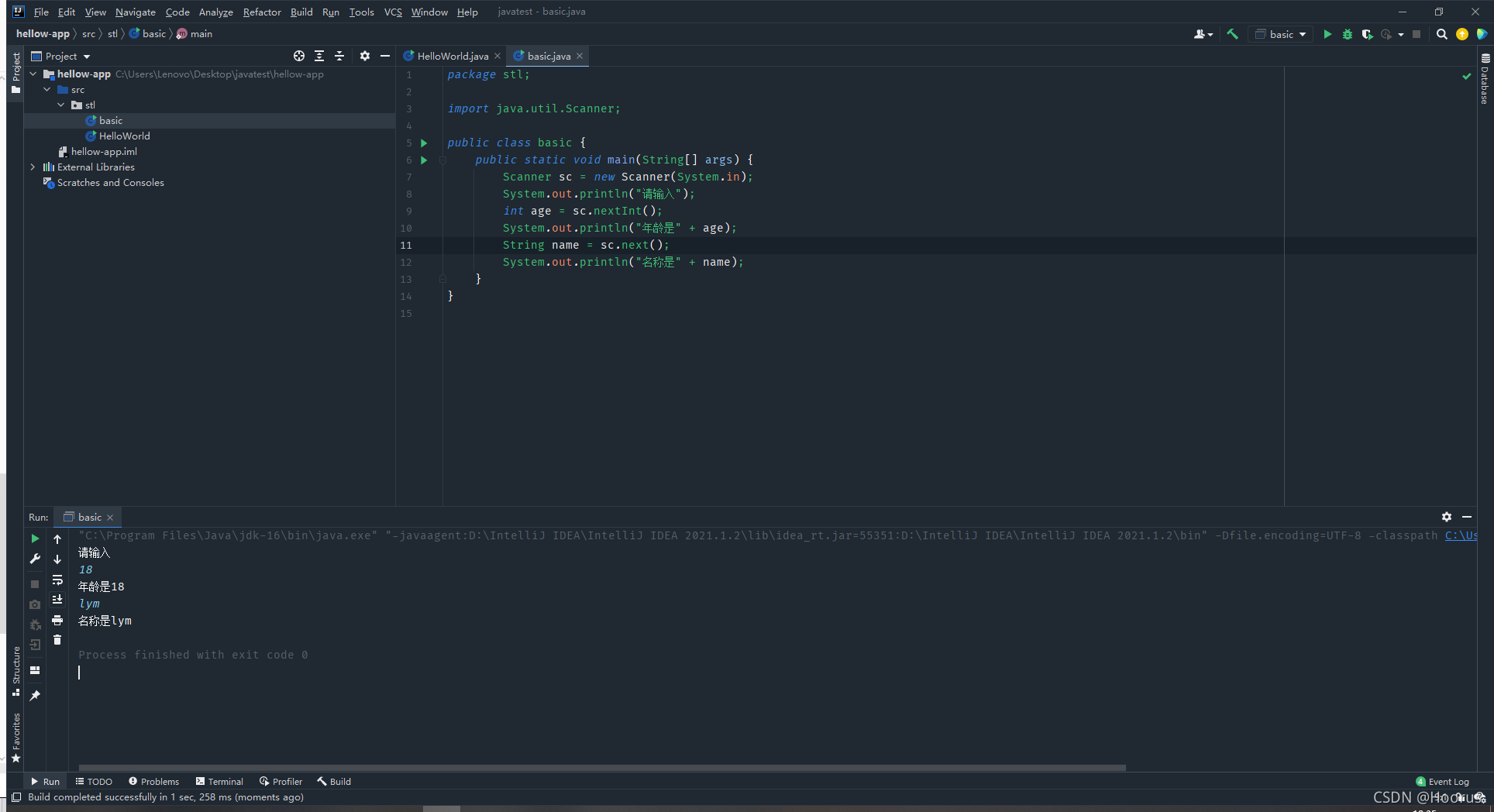The height and width of the screenshot is (812, 1494).
Task: Collapse the stl package node
Action: click(x=61, y=105)
